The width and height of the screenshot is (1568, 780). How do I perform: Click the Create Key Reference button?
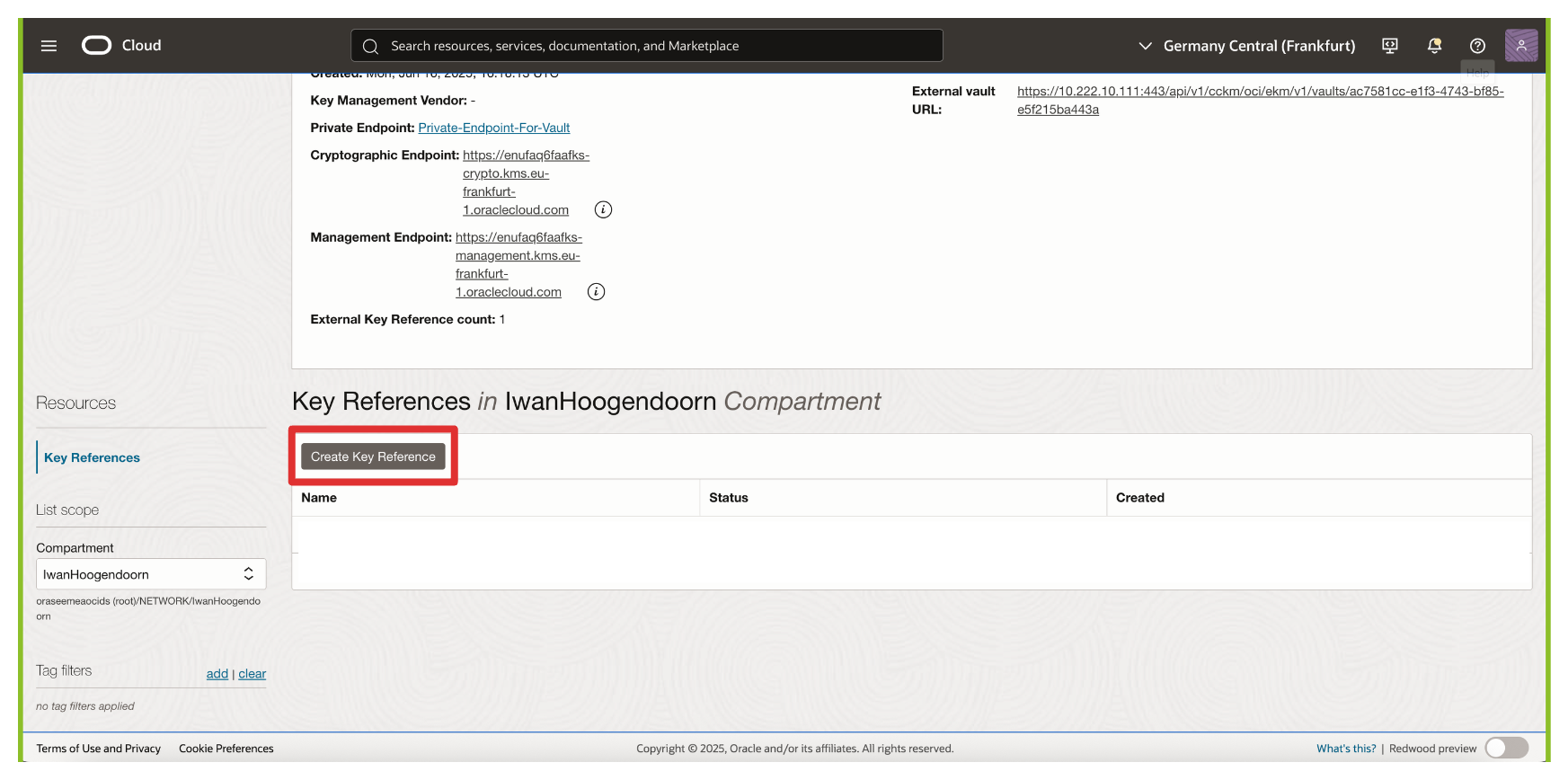point(373,456)
